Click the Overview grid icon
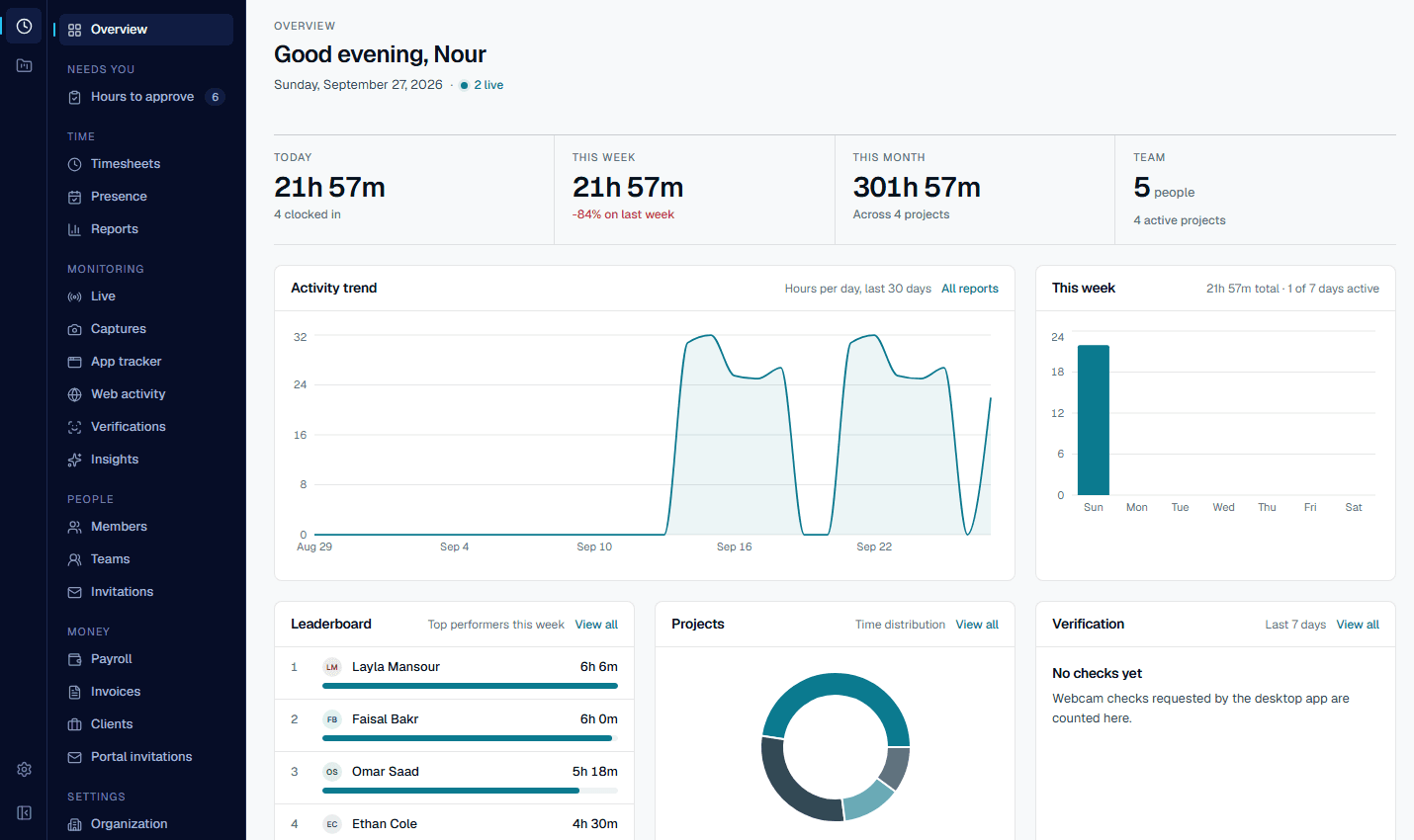The image size is (1414, 840). tap(74, 30)
